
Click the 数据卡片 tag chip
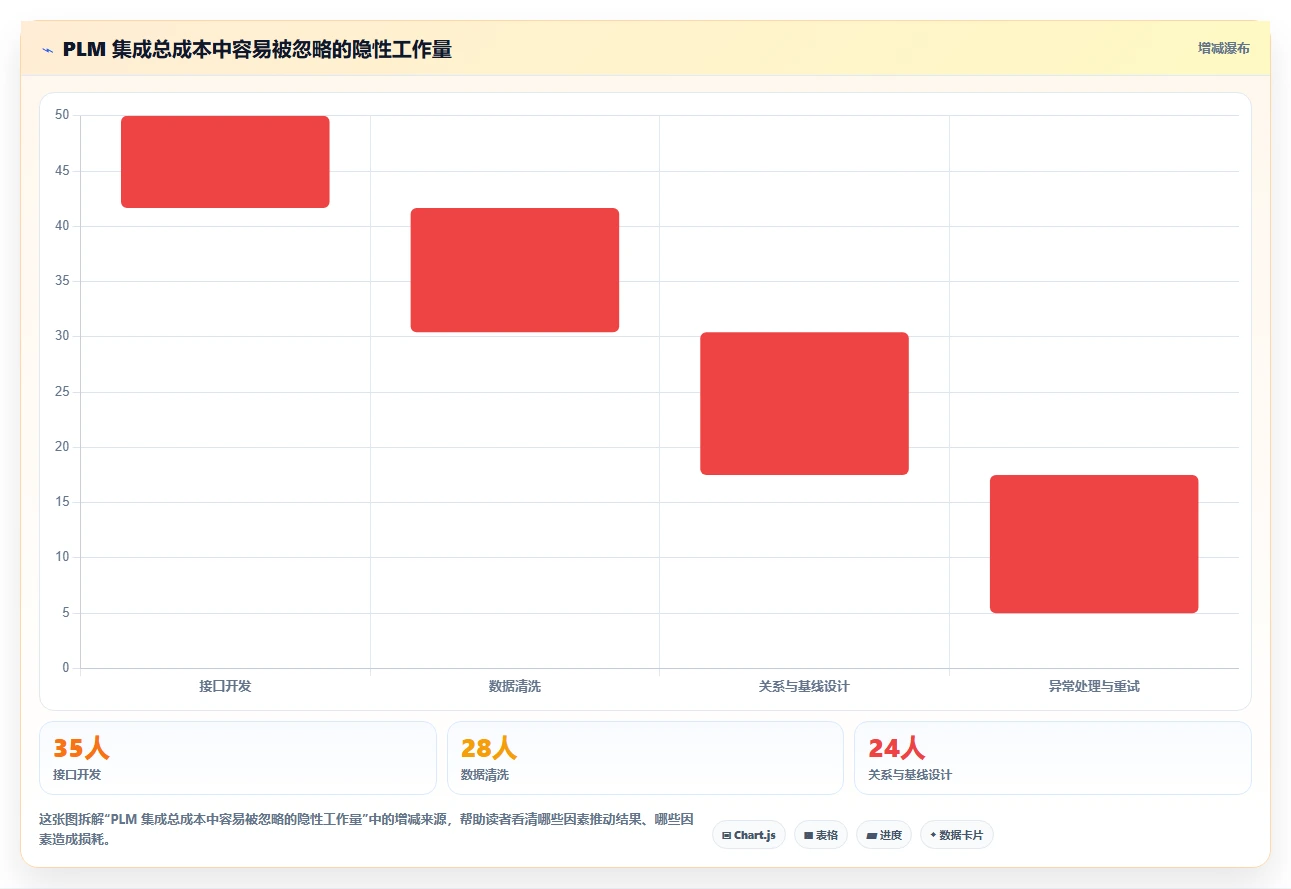pyautogui.click(x=957, y=835)
